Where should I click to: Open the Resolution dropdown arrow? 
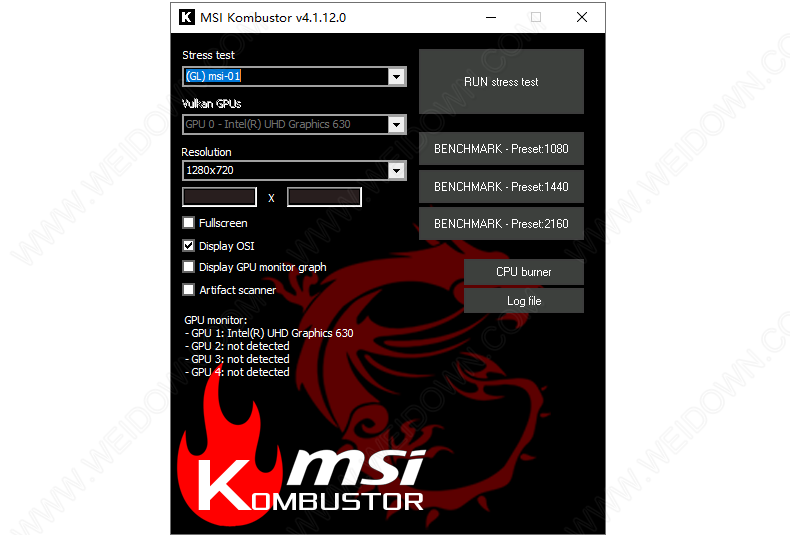pos(397,170)
